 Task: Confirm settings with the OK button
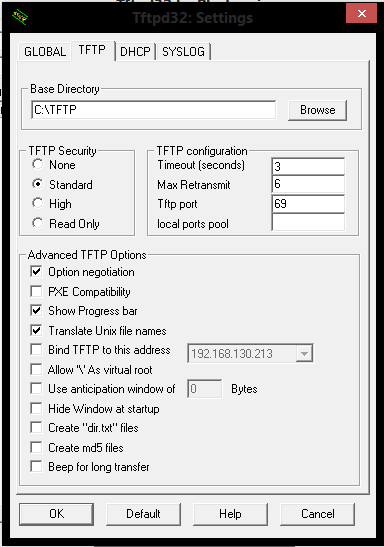coord(57,514)
